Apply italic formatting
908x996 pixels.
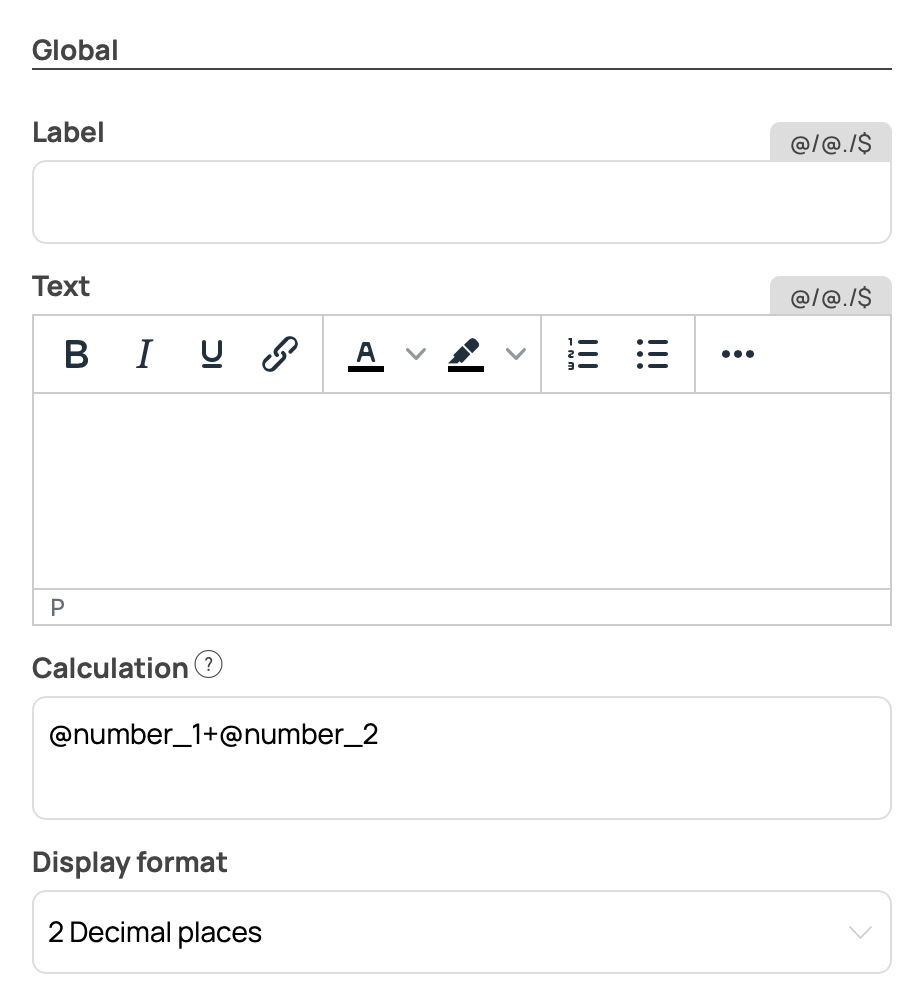pos(144,354)
